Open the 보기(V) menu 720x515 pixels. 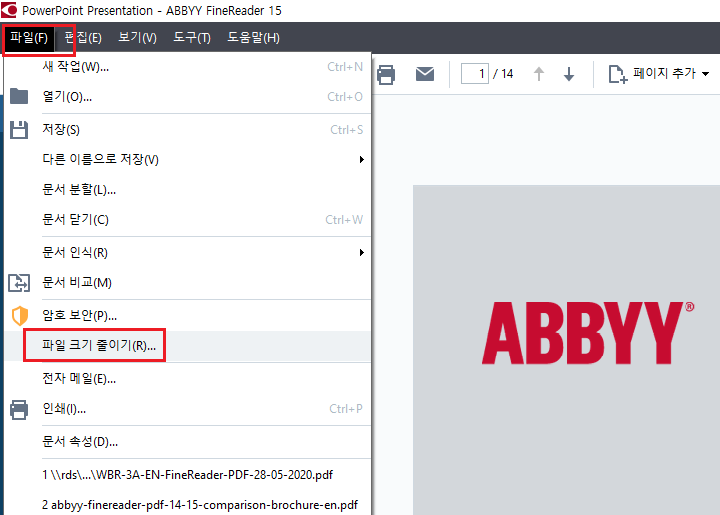coord(137,38)
